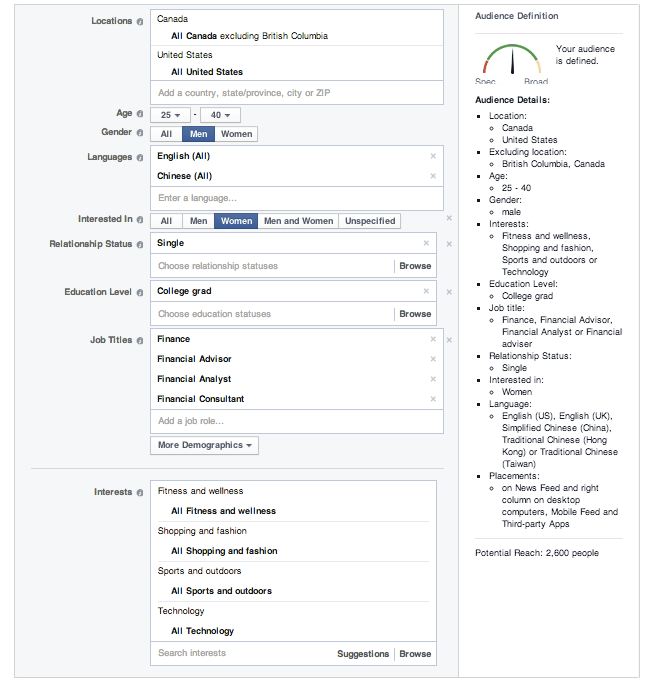The height and width of the screenshot is (682, 653).
Task: Click the Enter a language field
Action: [x=297, y=198]
